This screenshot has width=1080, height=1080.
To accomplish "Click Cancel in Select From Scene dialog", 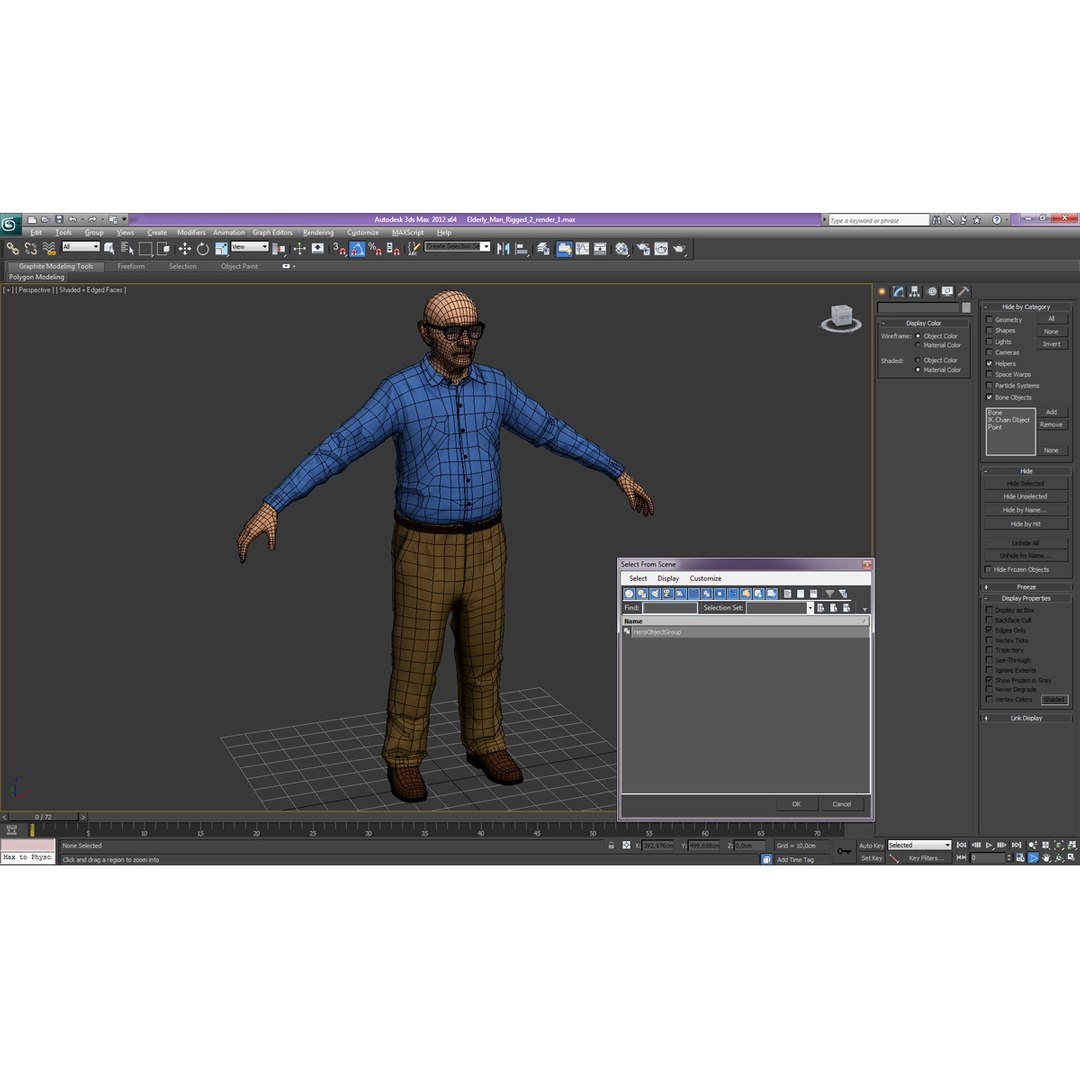I will coord(842,804).
